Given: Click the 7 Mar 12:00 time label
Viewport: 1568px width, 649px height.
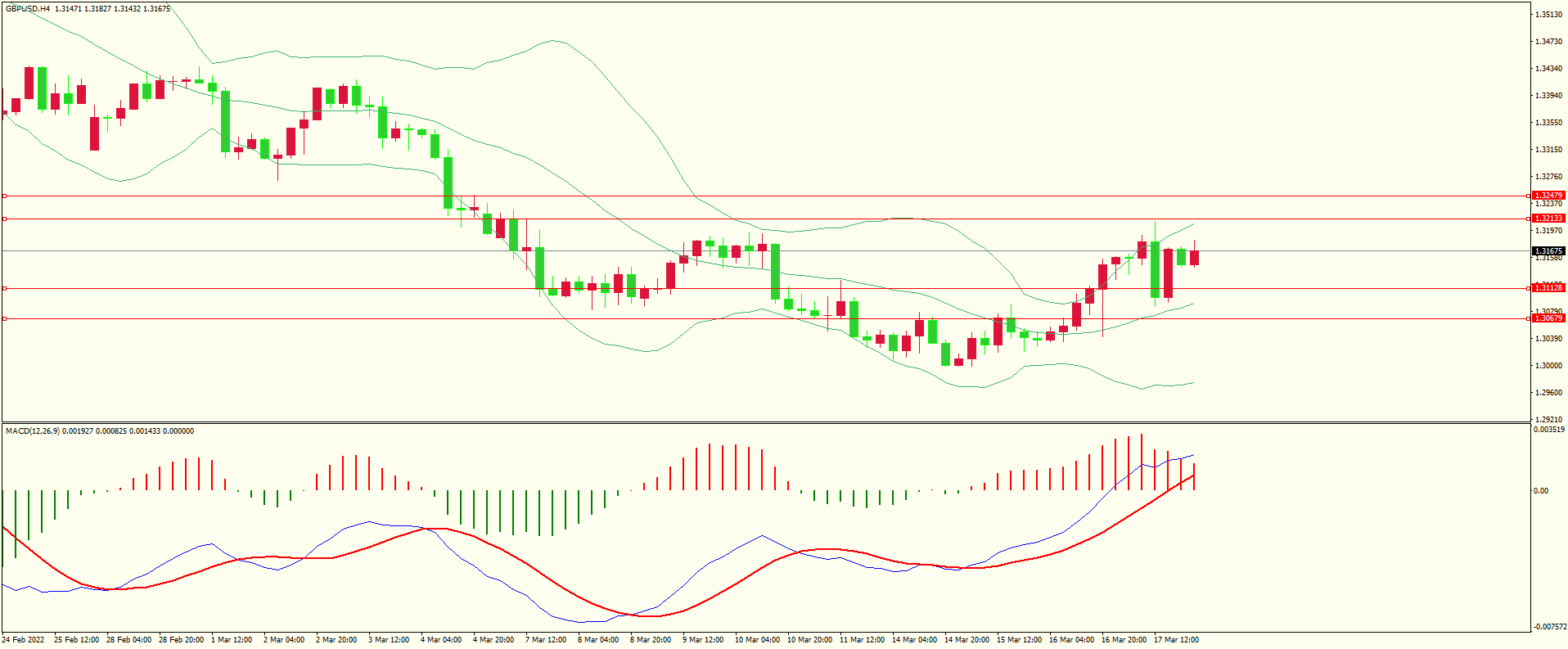Looking at the screenshot, I should tap(546, 640).
